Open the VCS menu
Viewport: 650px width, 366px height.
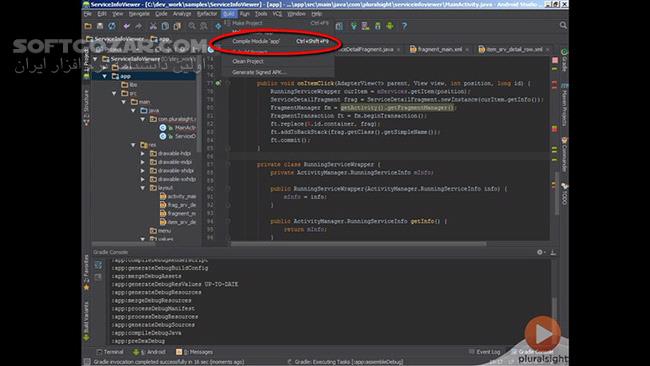click(x=277, y=14)
